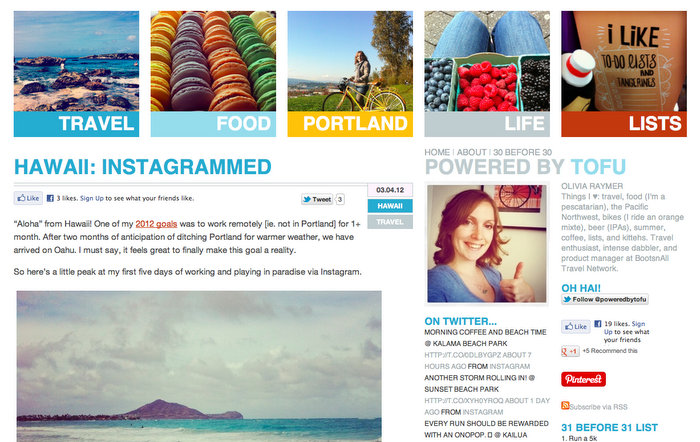This screenshot has height=442, width=700.
Task: Go to HOME in the navigation
Action: pyautogui.click(x=437, y=152)
